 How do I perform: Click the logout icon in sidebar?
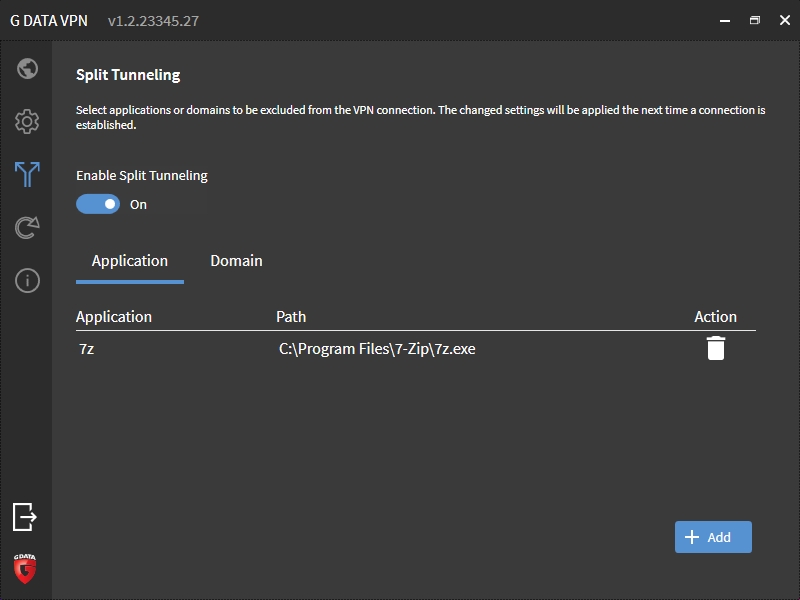[24, 517]
